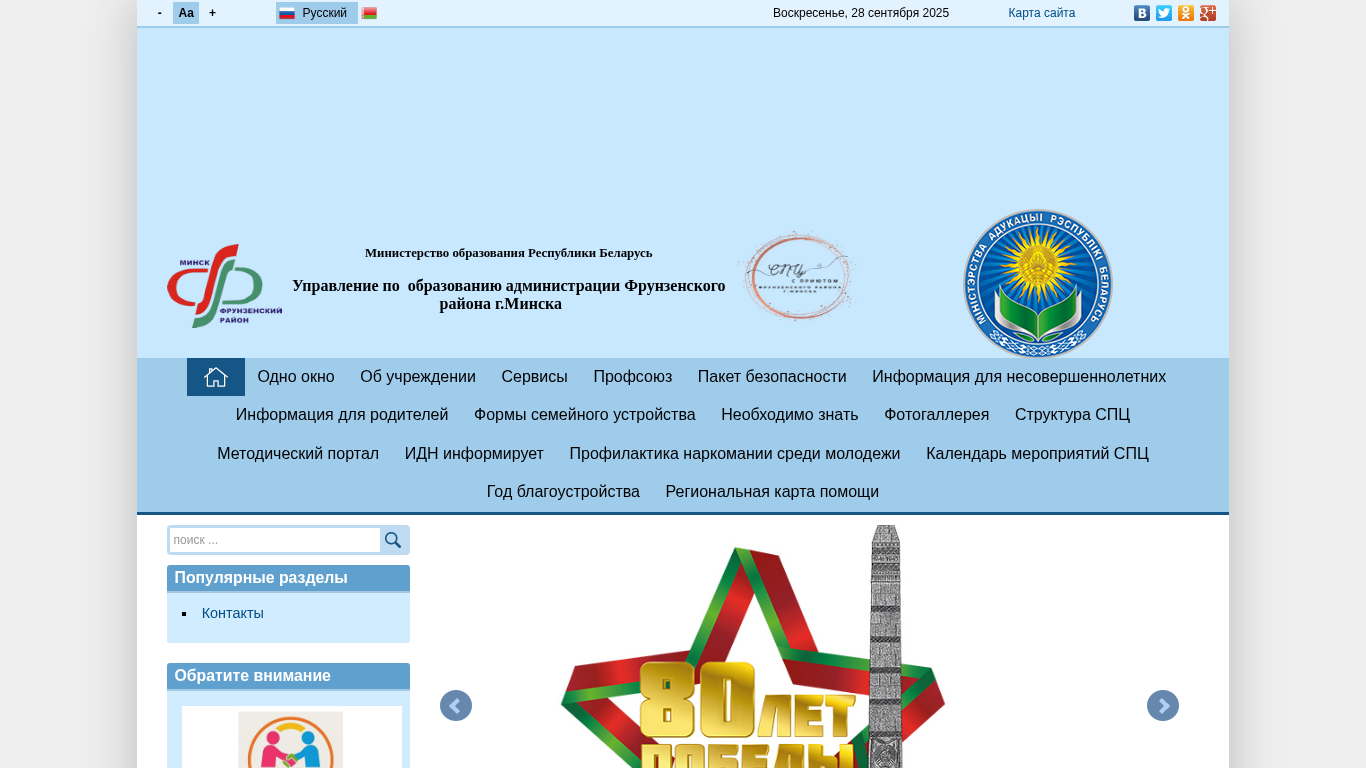Increase font size with plus button
This screenshot has height=768, width=1366.
click(212, 13)
